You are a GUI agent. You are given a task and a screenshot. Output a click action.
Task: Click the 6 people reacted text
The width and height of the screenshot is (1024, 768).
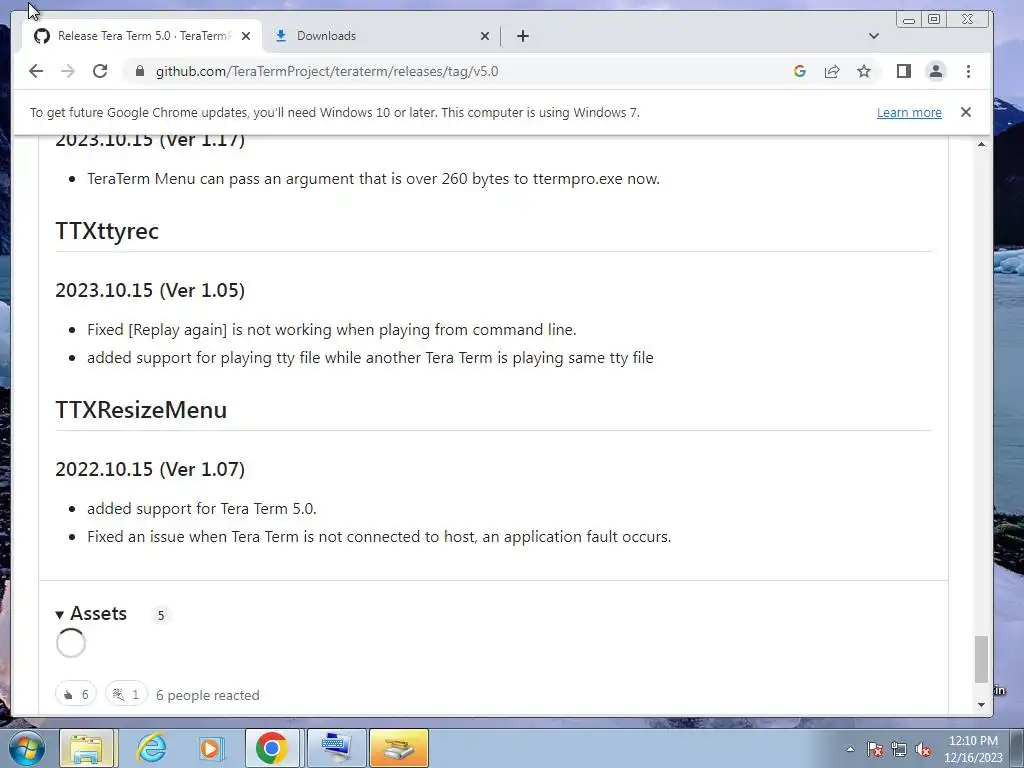(208, 695)
